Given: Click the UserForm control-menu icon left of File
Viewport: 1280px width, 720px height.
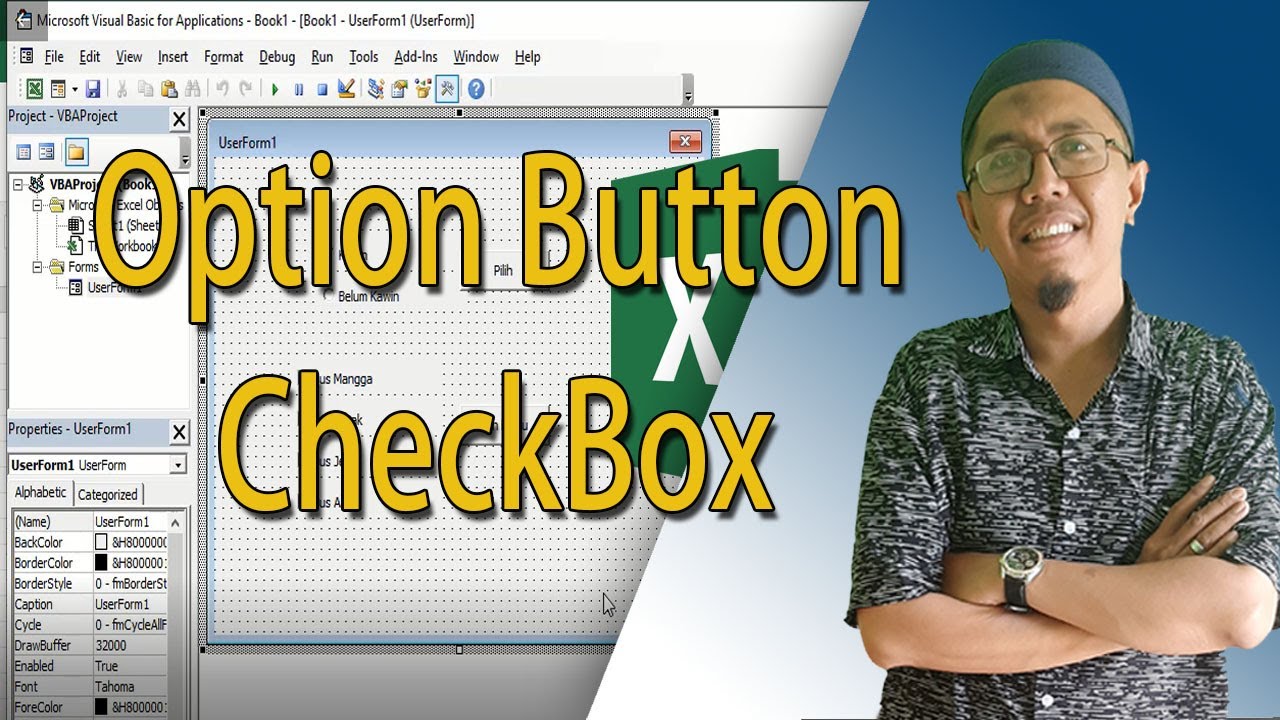Looking at the screenshot, I should [26, 57].
